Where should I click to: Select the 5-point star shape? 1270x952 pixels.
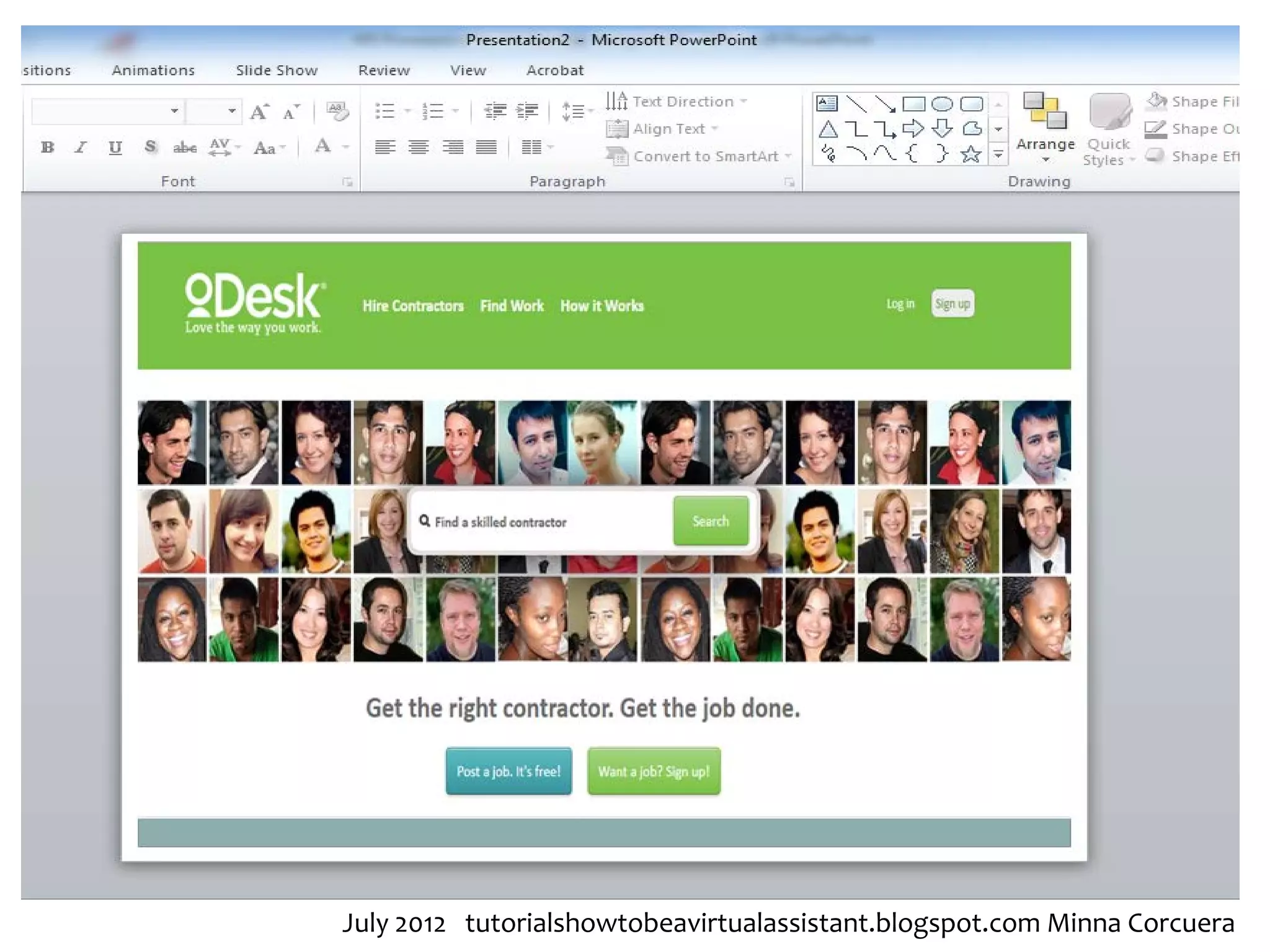970,153
